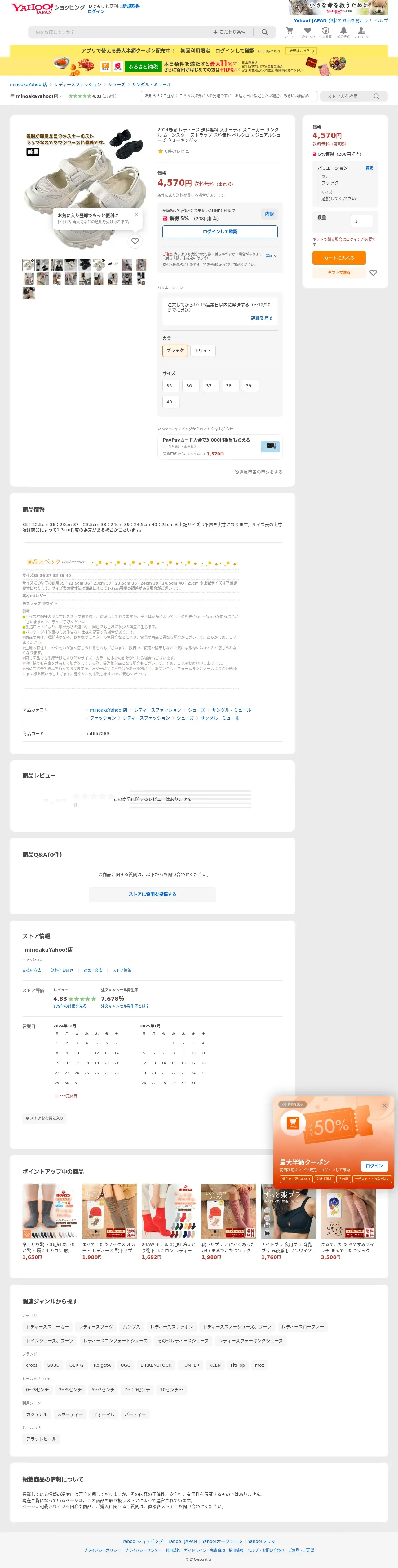Image resolution: width=398 pixels, height=1568 pixels.
Task: Close the お気に入り登録 tooltip
Action: [x=136, y=214]
